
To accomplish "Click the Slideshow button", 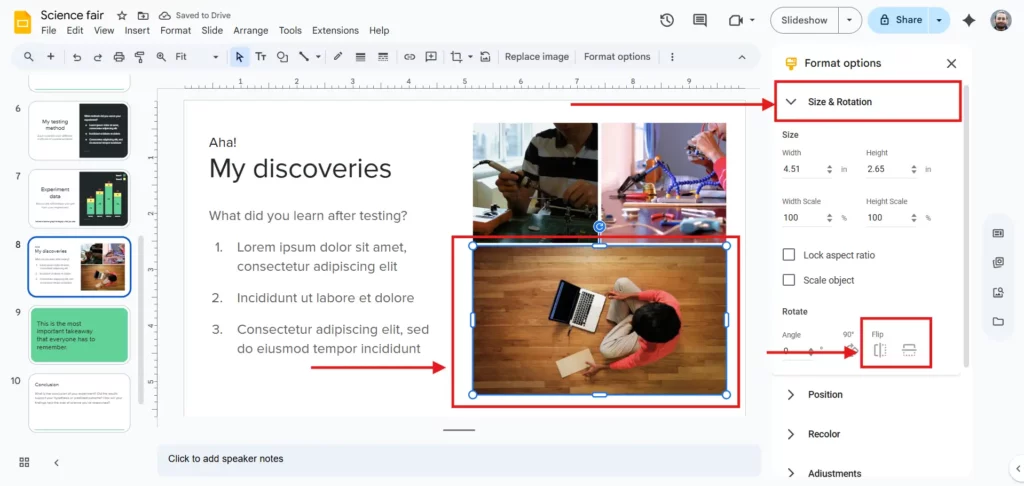I will [804, 20].
